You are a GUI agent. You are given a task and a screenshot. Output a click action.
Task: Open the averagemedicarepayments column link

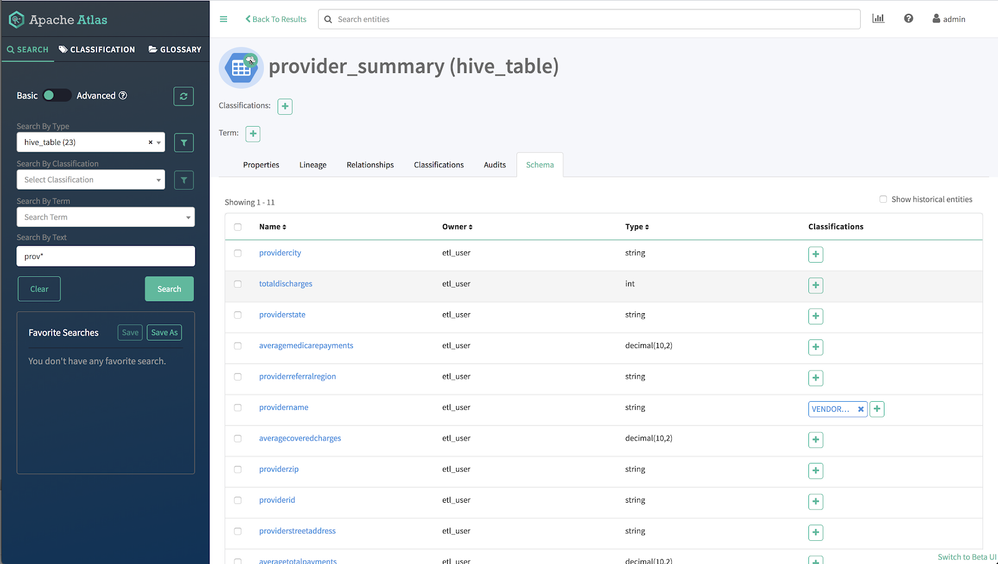click(x=306, y=346)
